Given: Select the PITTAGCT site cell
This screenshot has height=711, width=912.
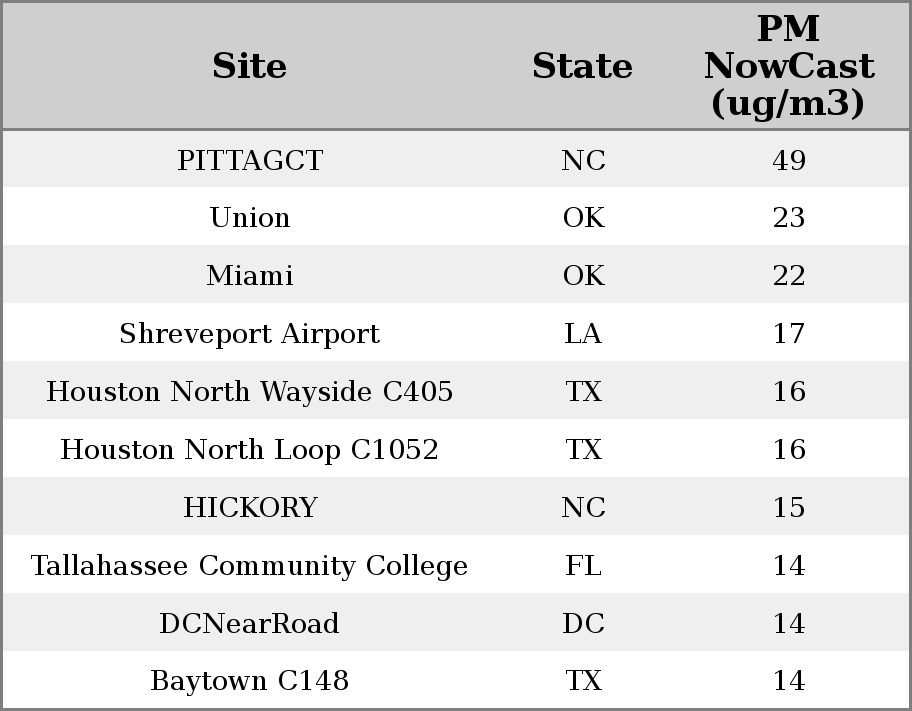Looking at the screenshot, I should [x=249, y=160].
